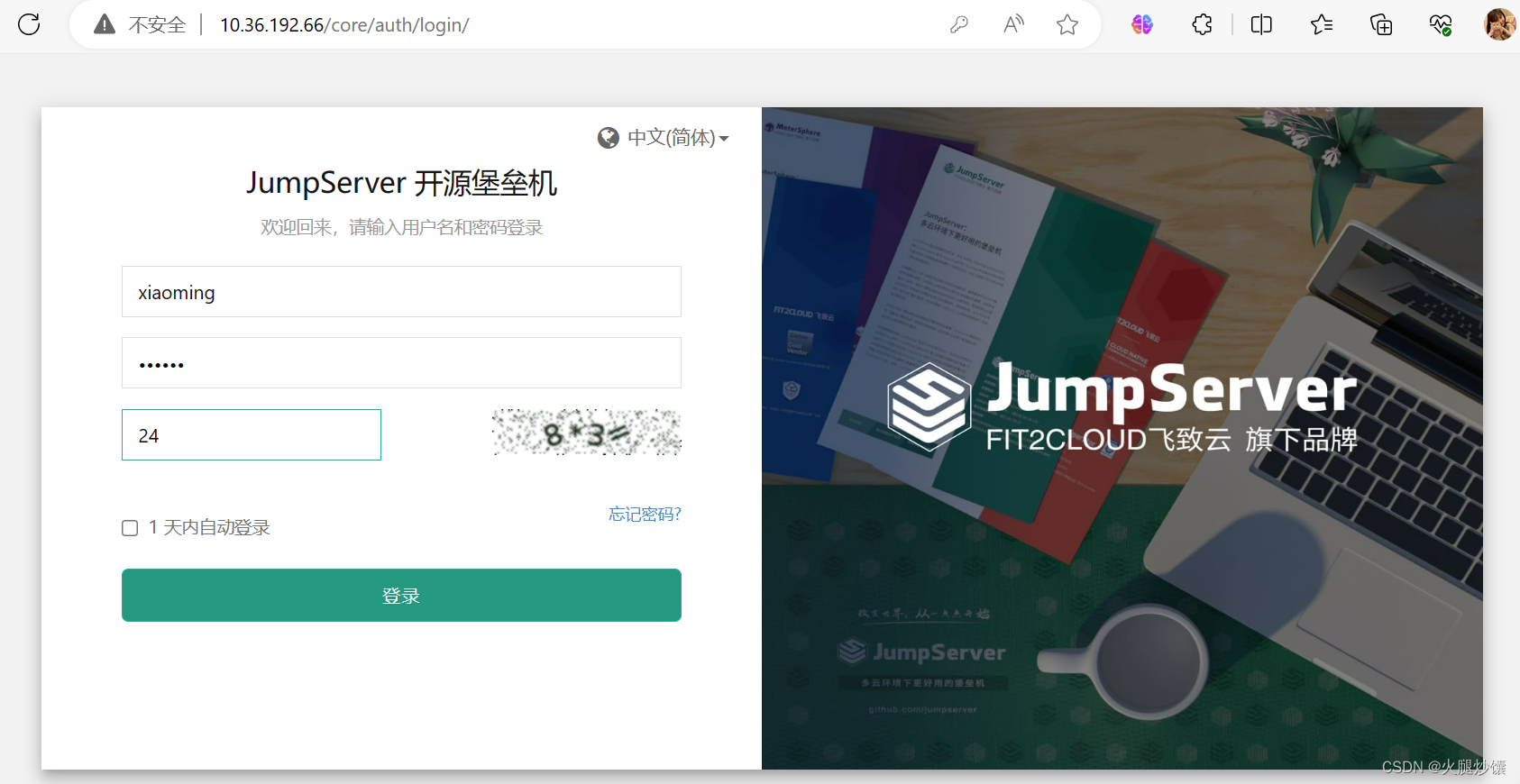Focus the captcha answer field showing 24
Image resolution: width=1520 pixels, height=784 pixels.
click(252, 435)
